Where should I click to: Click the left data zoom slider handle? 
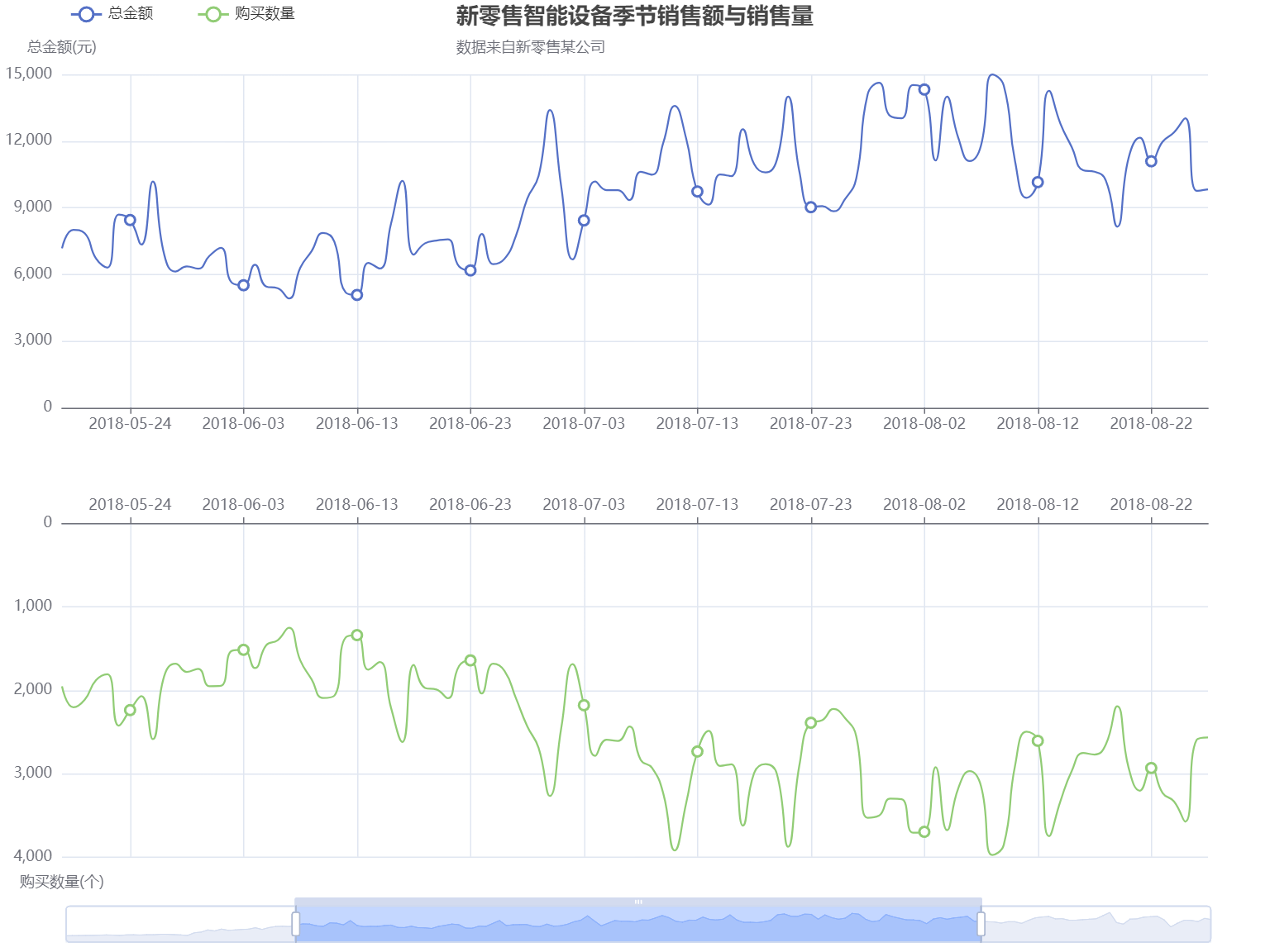point(296,924)
